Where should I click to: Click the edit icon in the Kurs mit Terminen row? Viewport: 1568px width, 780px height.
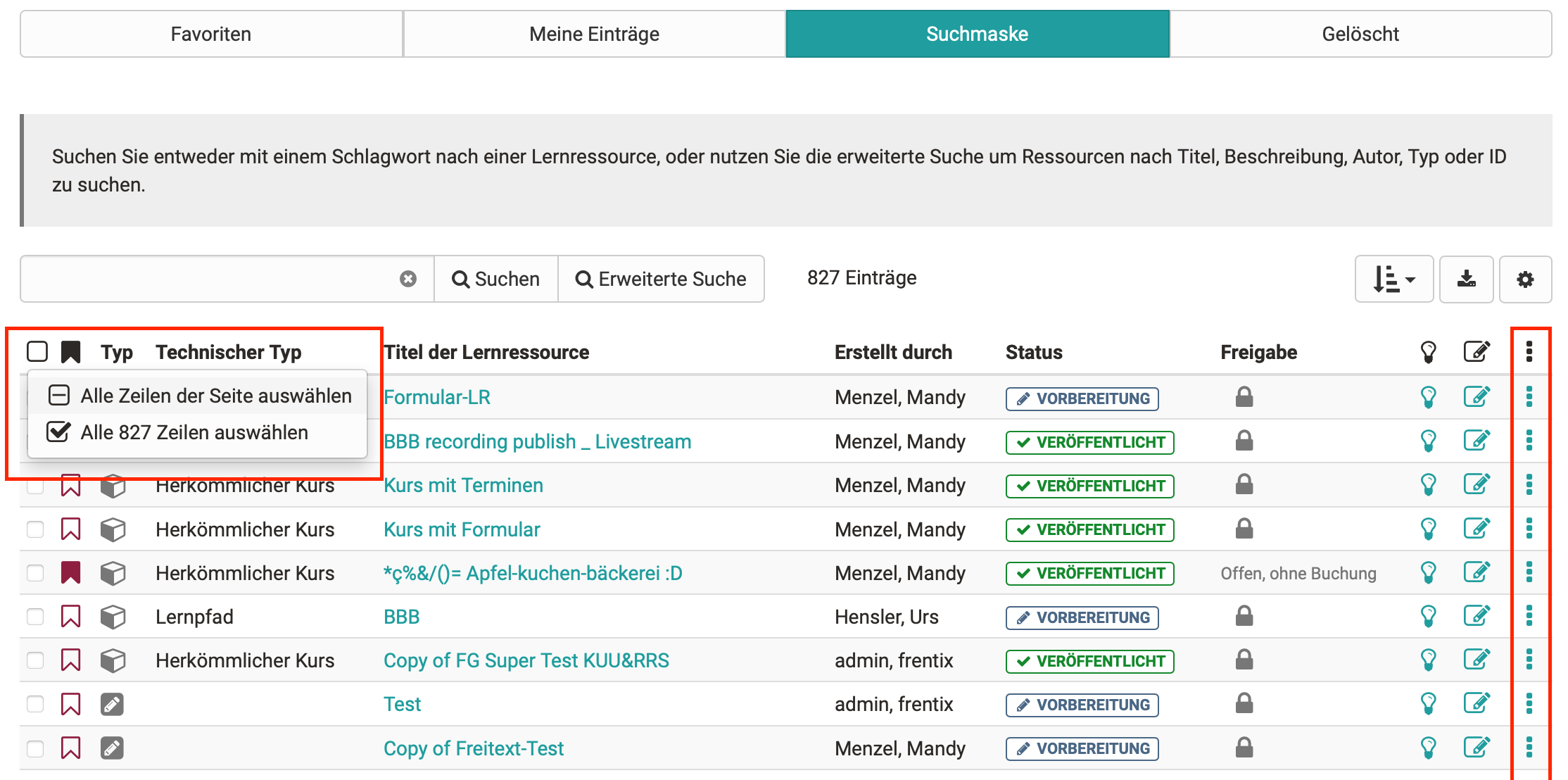pos(1477,484)
